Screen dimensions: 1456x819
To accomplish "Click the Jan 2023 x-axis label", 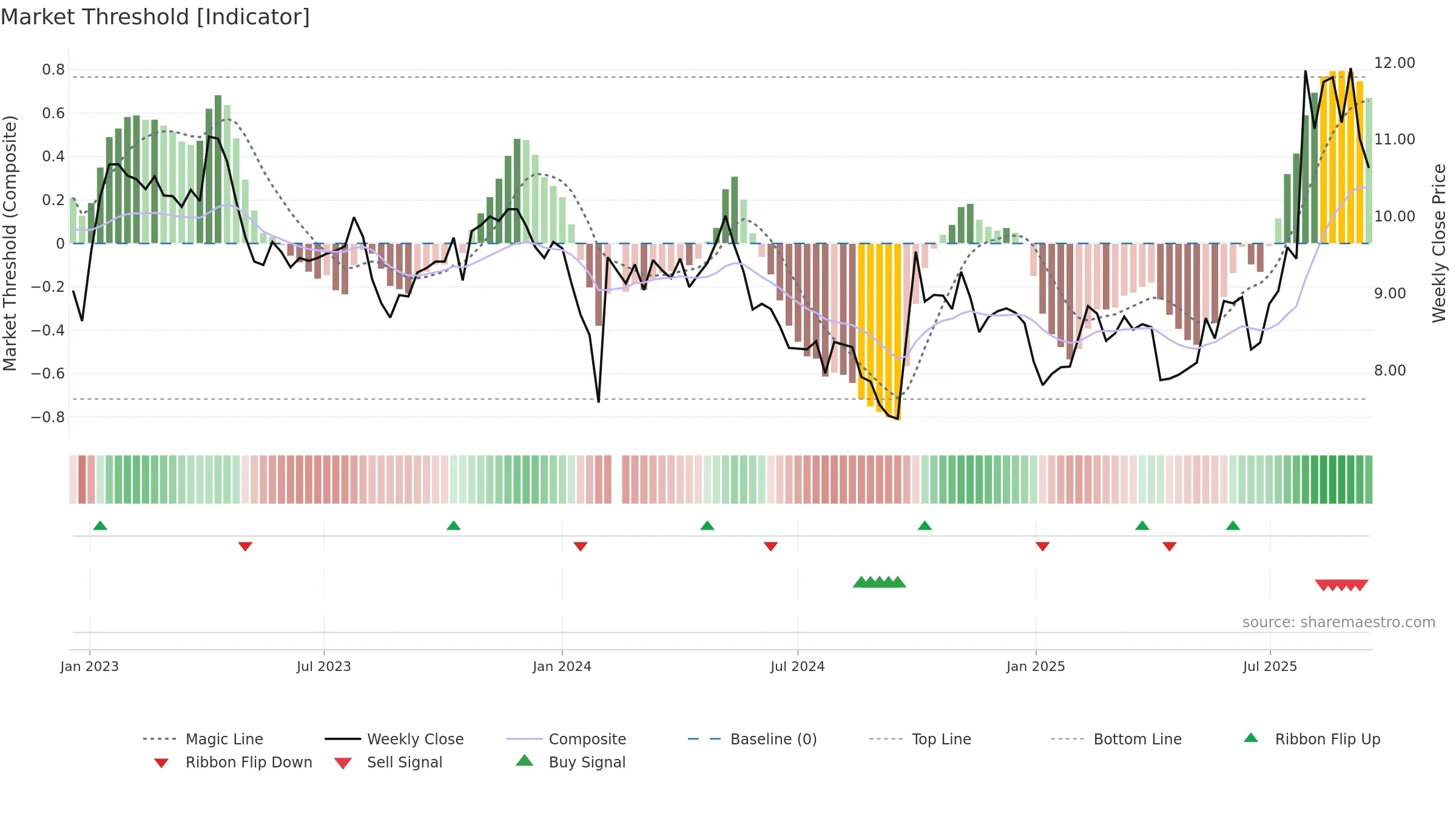I will tap(90, 666).
